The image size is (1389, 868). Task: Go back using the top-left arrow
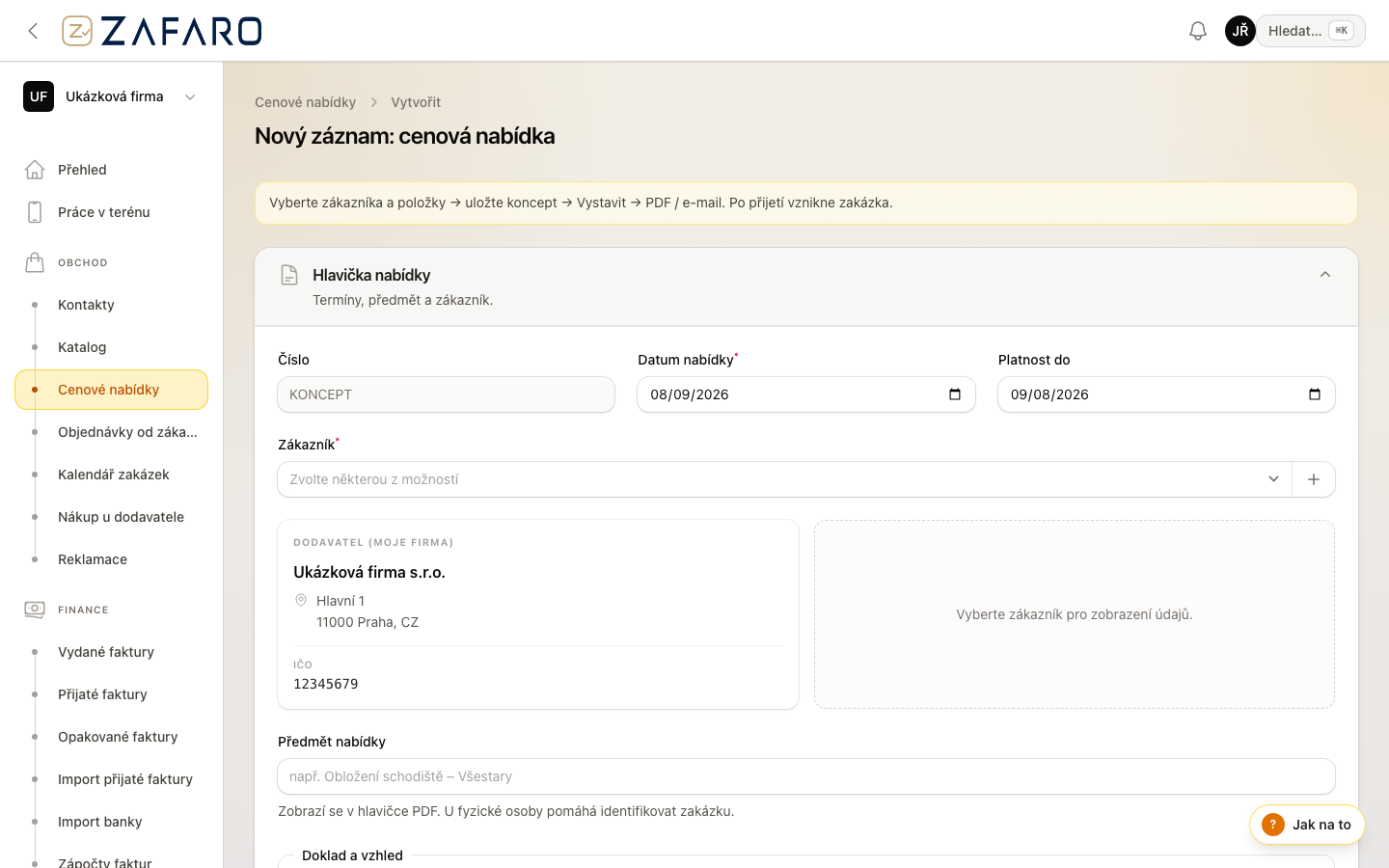(33, 31)
